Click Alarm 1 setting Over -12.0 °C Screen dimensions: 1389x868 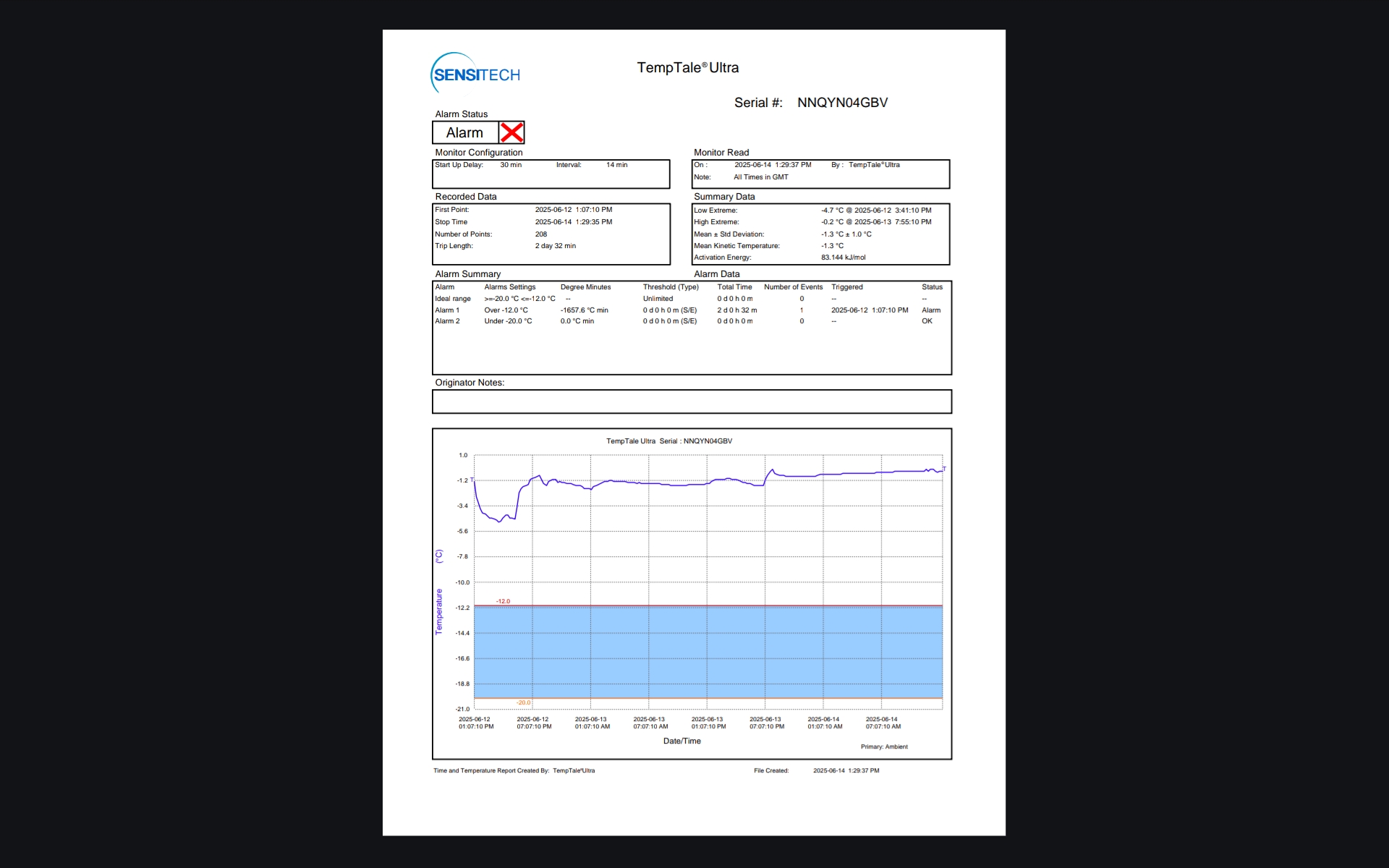point(506,310)
